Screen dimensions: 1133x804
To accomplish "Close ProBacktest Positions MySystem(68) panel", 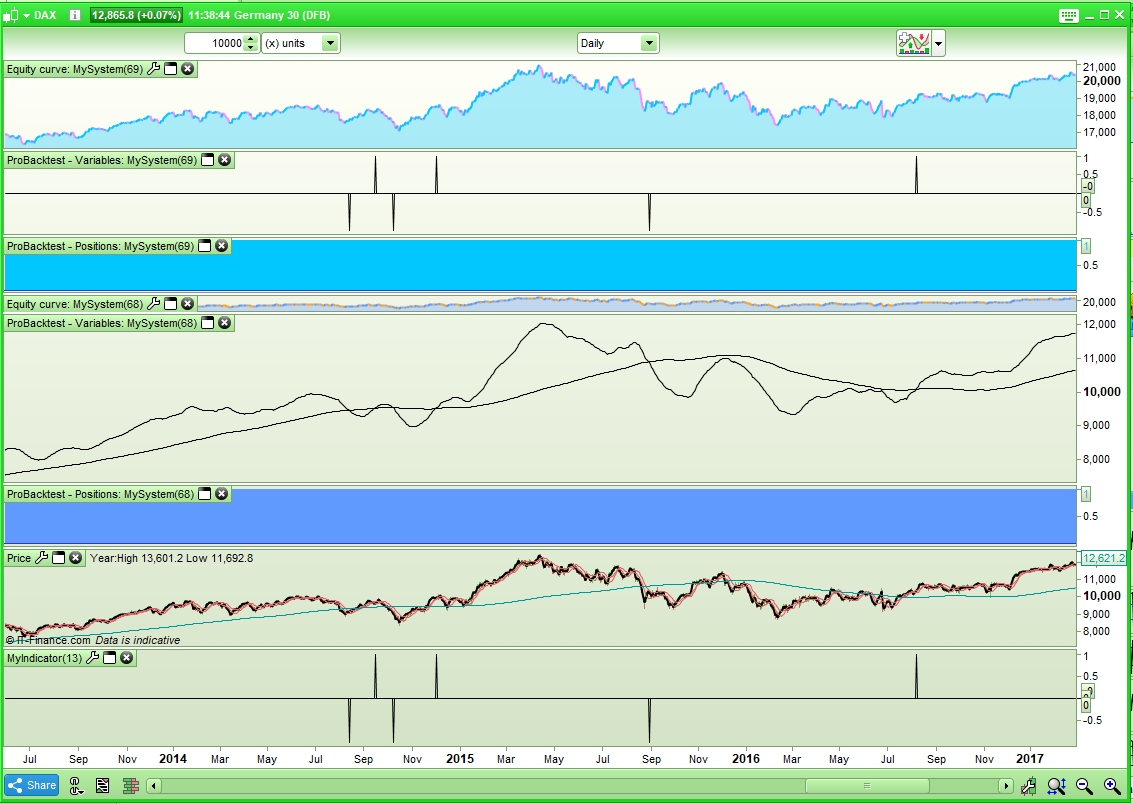I will (222, 494).
